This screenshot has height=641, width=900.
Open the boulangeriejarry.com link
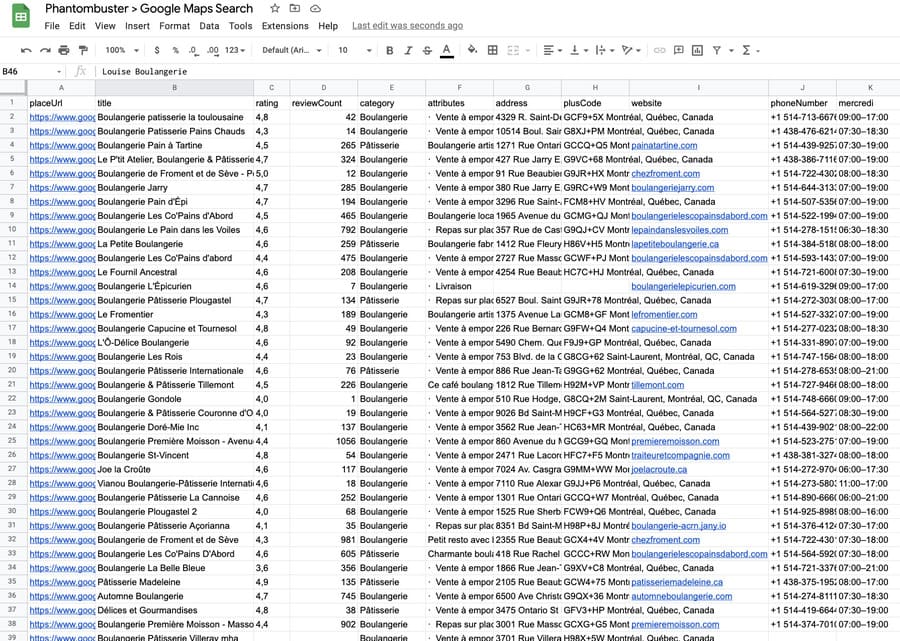click(673, 188)
